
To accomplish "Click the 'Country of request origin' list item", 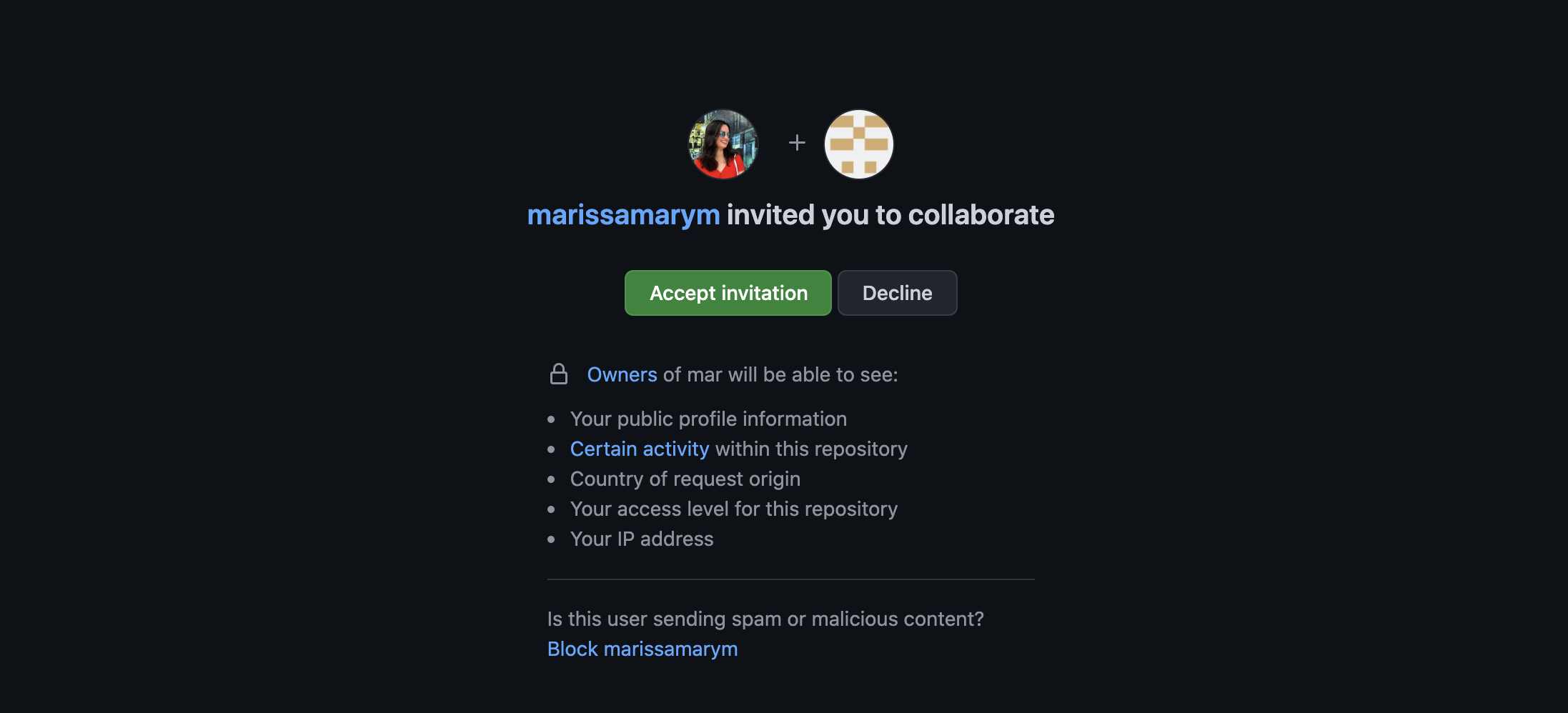I will point(685,479).
